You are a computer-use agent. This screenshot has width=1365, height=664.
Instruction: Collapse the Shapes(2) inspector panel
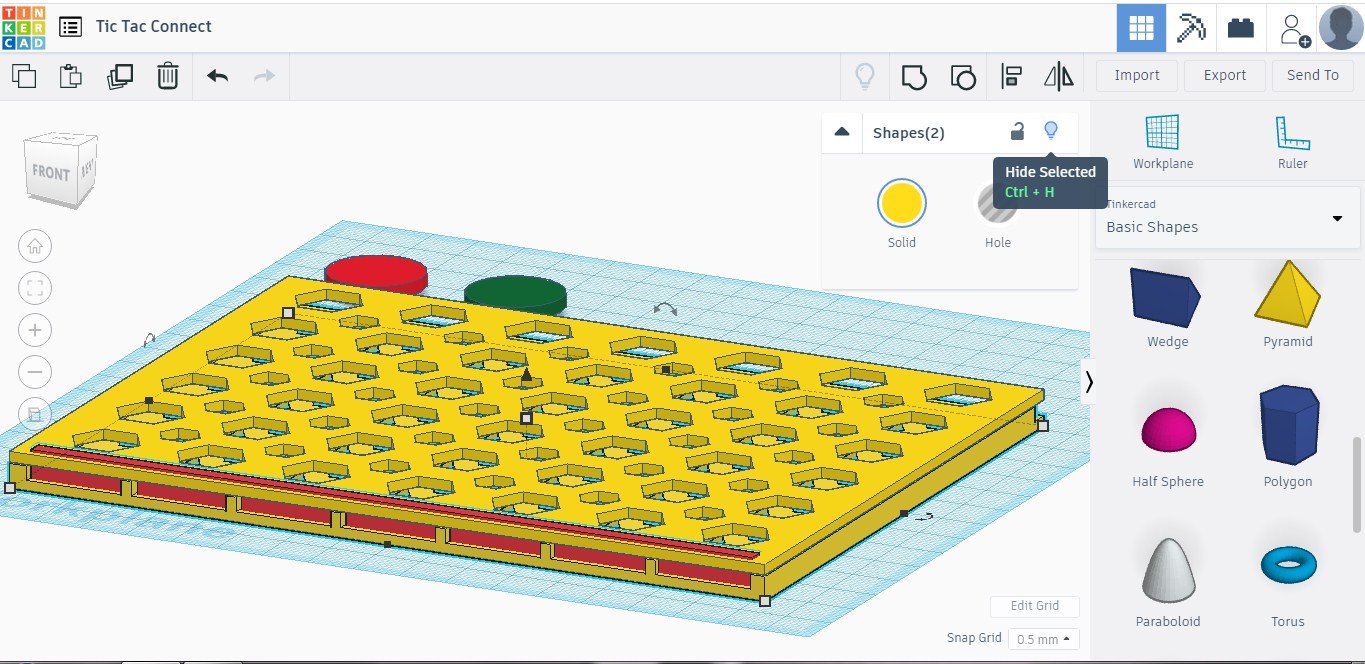[842, 132]
